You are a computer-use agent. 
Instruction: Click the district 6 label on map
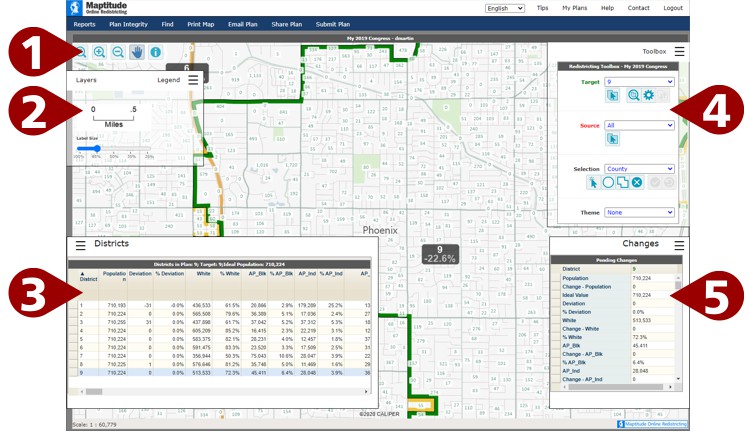pyautogui.click(x=187, y=68)
